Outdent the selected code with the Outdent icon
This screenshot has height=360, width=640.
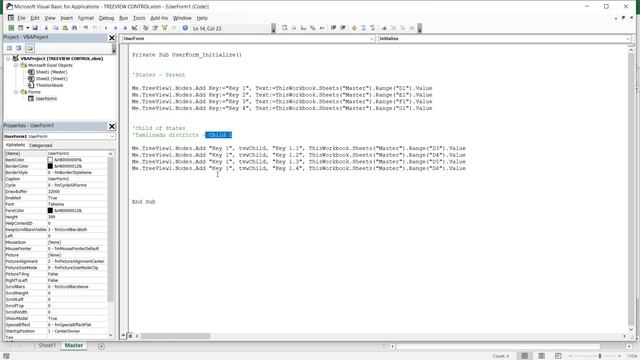pos(343,28)
